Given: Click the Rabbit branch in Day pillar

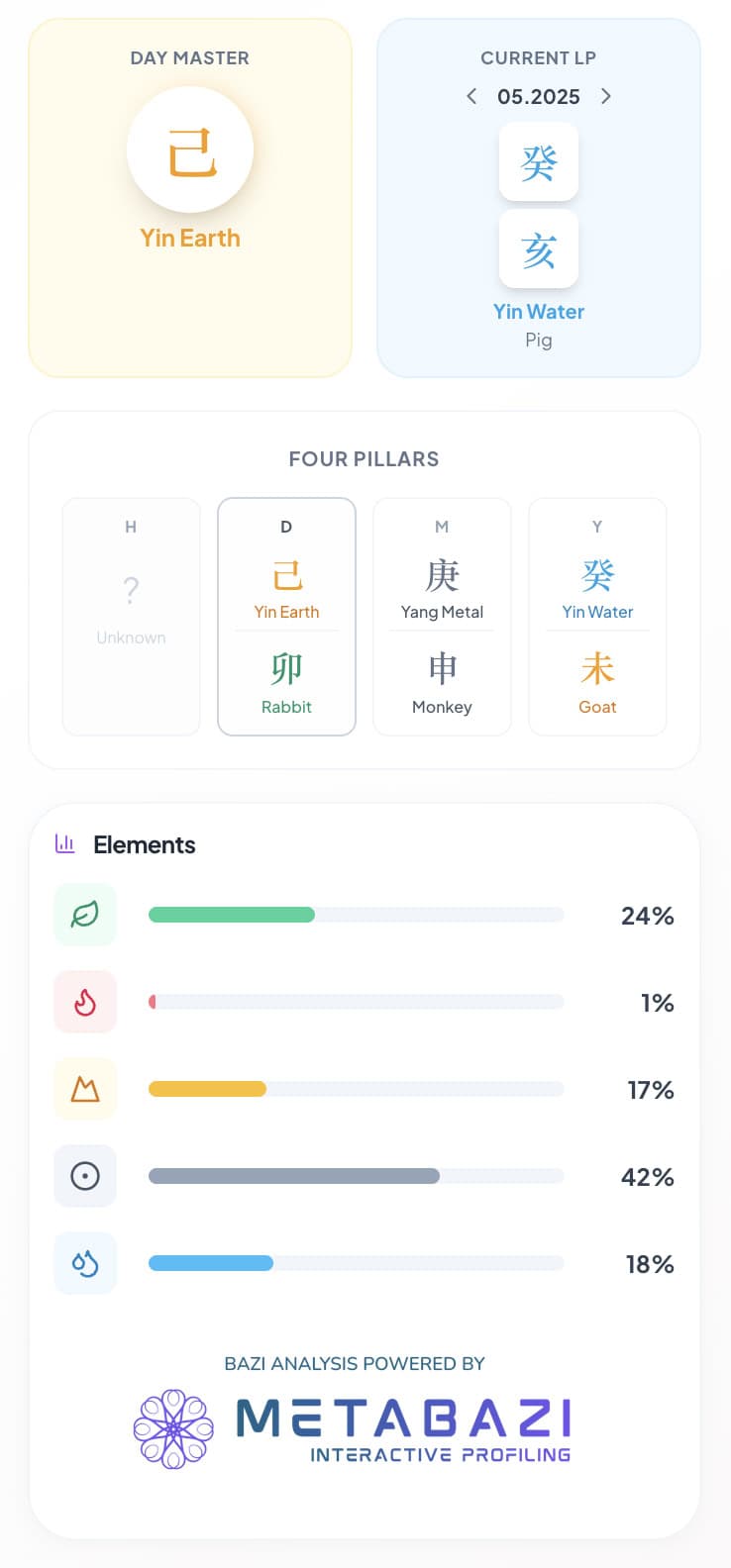Looking at the screenshot, I should tap(286, 682).
